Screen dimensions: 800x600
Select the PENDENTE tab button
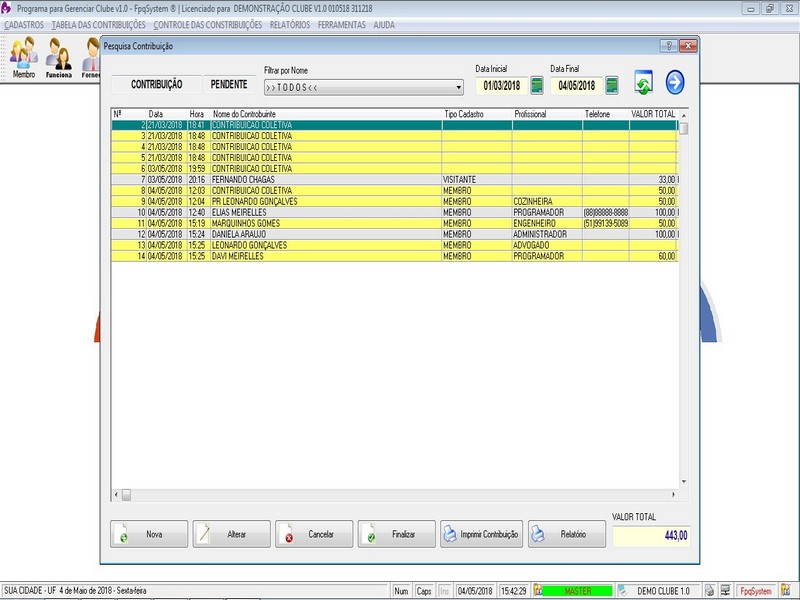tap(229, 85)
